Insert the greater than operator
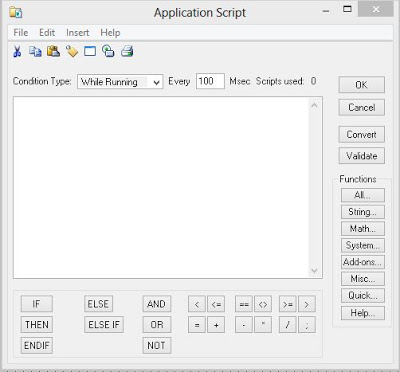 click(x=307, y=304)
